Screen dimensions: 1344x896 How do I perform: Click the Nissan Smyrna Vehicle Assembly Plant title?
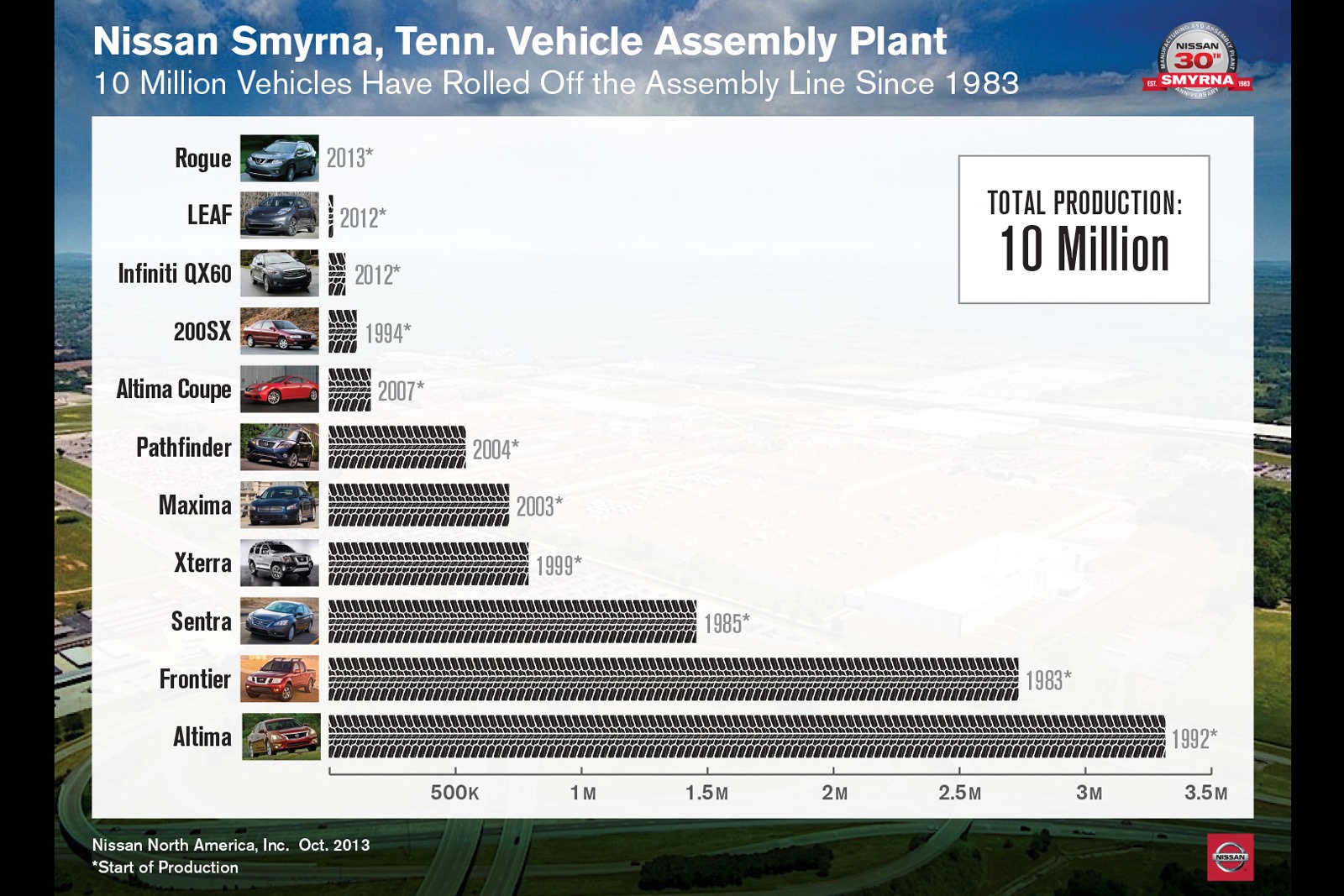coord(520,41)
